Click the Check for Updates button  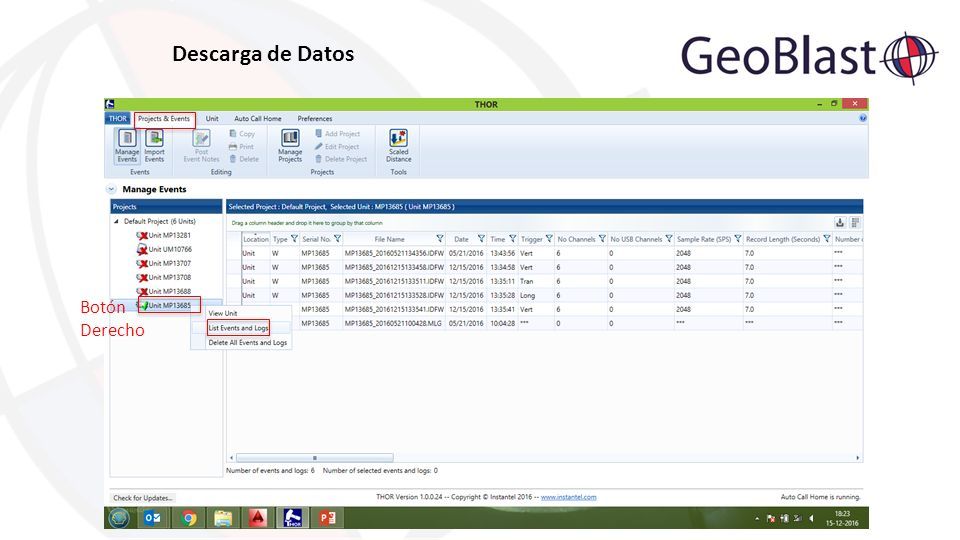pos(143,498)
